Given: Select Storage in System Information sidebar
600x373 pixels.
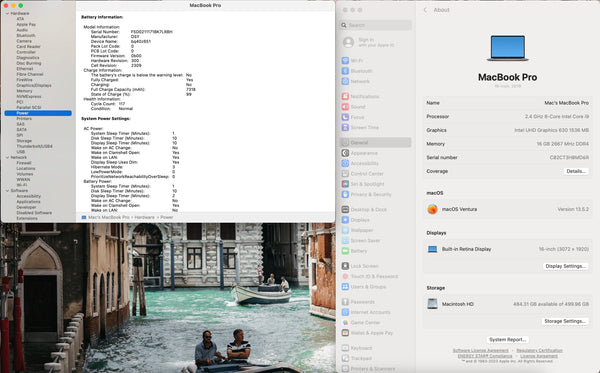Looking at the screenshot, I should (24, 141).
